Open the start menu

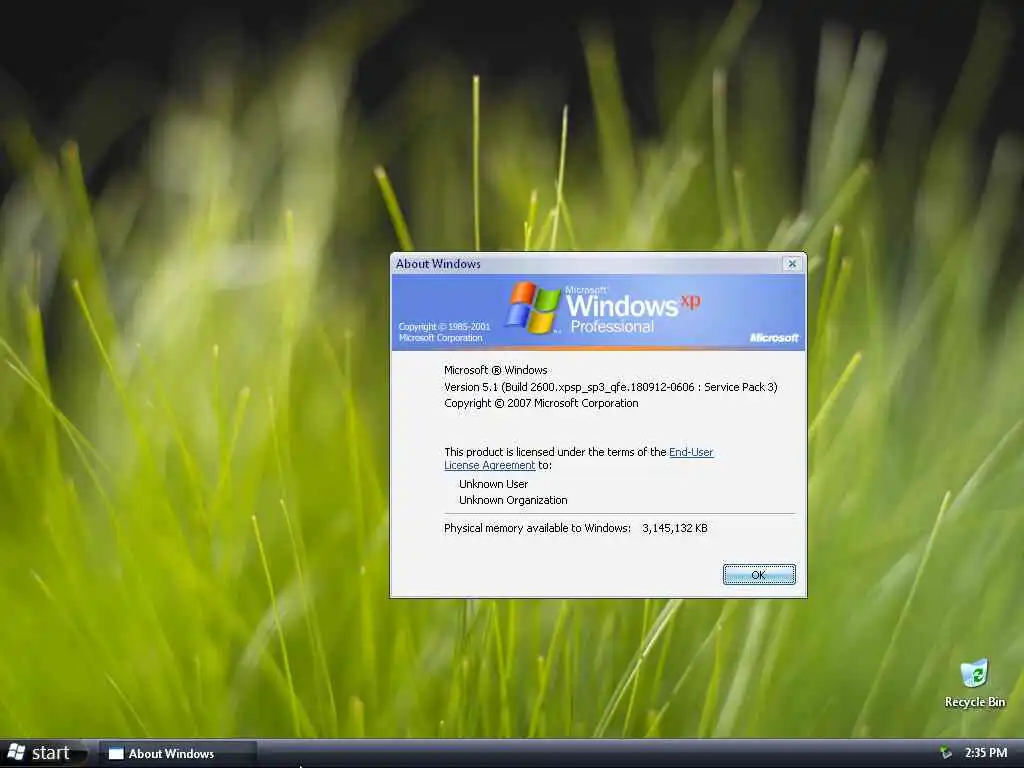[43, 753]
